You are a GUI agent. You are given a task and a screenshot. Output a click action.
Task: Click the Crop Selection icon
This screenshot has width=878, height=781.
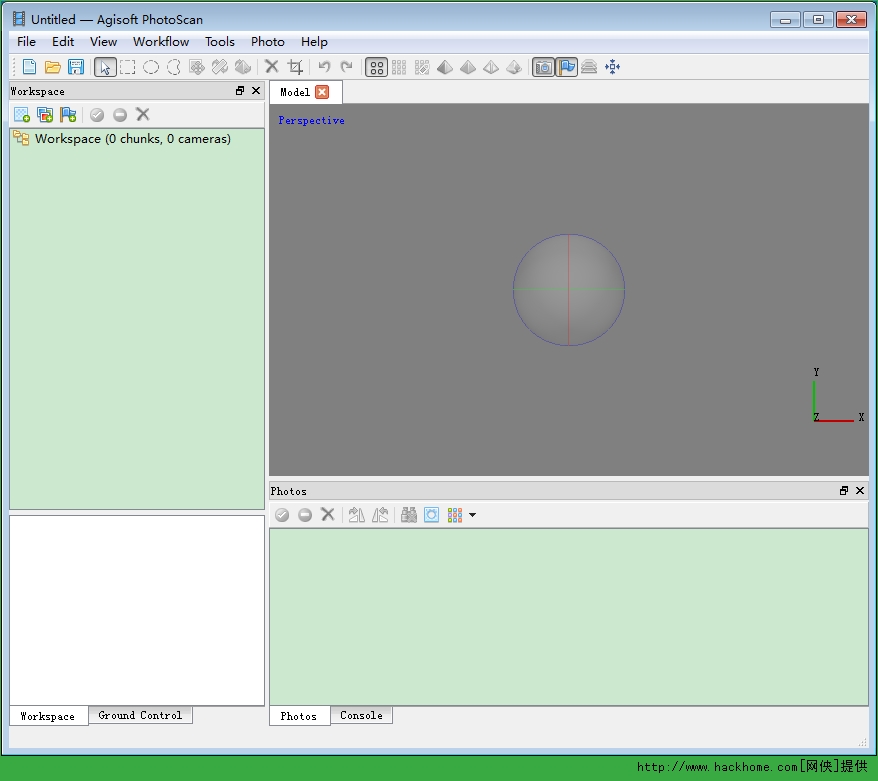click(295, 67)
